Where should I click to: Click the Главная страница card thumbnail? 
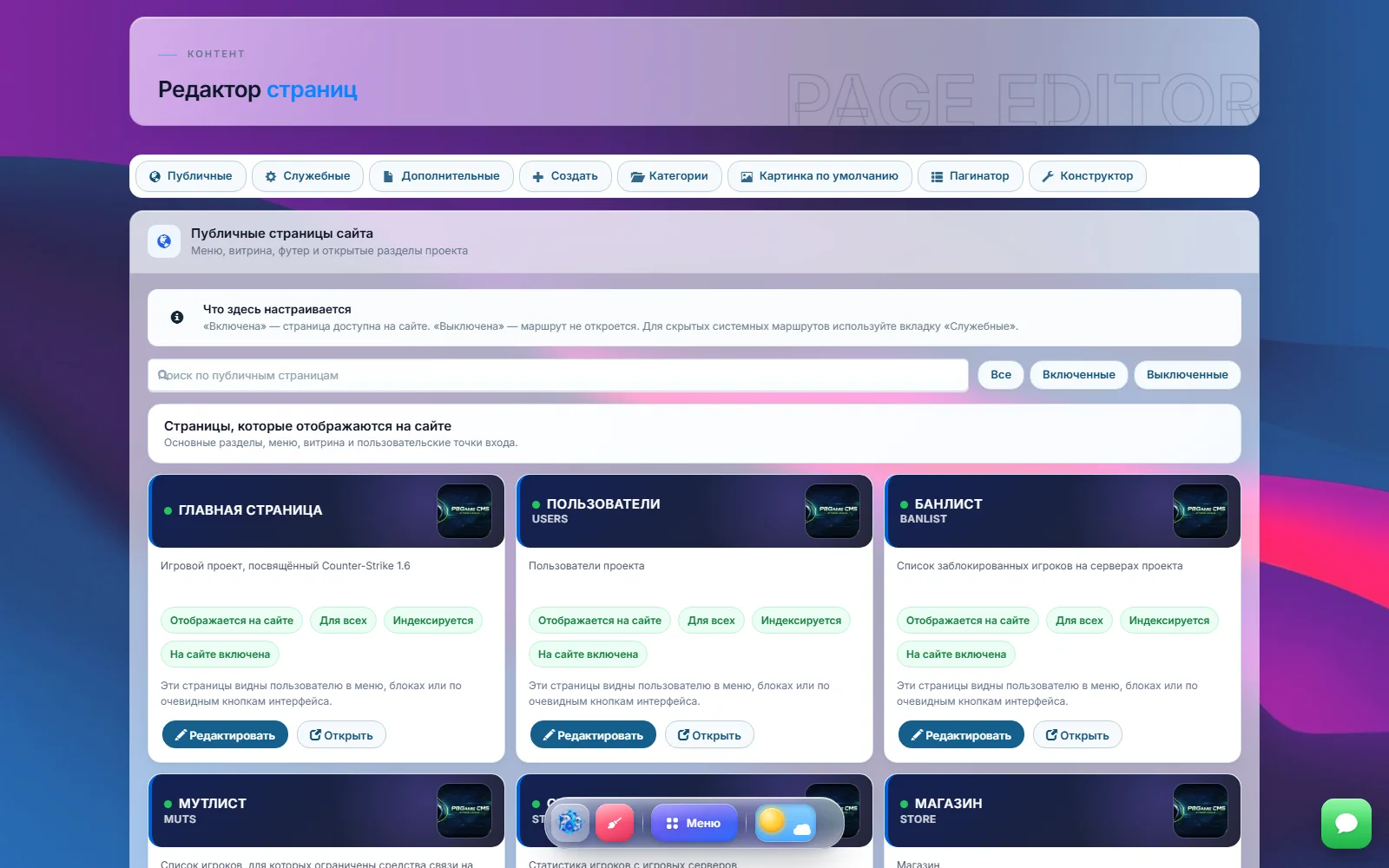[x=464, y=511]
